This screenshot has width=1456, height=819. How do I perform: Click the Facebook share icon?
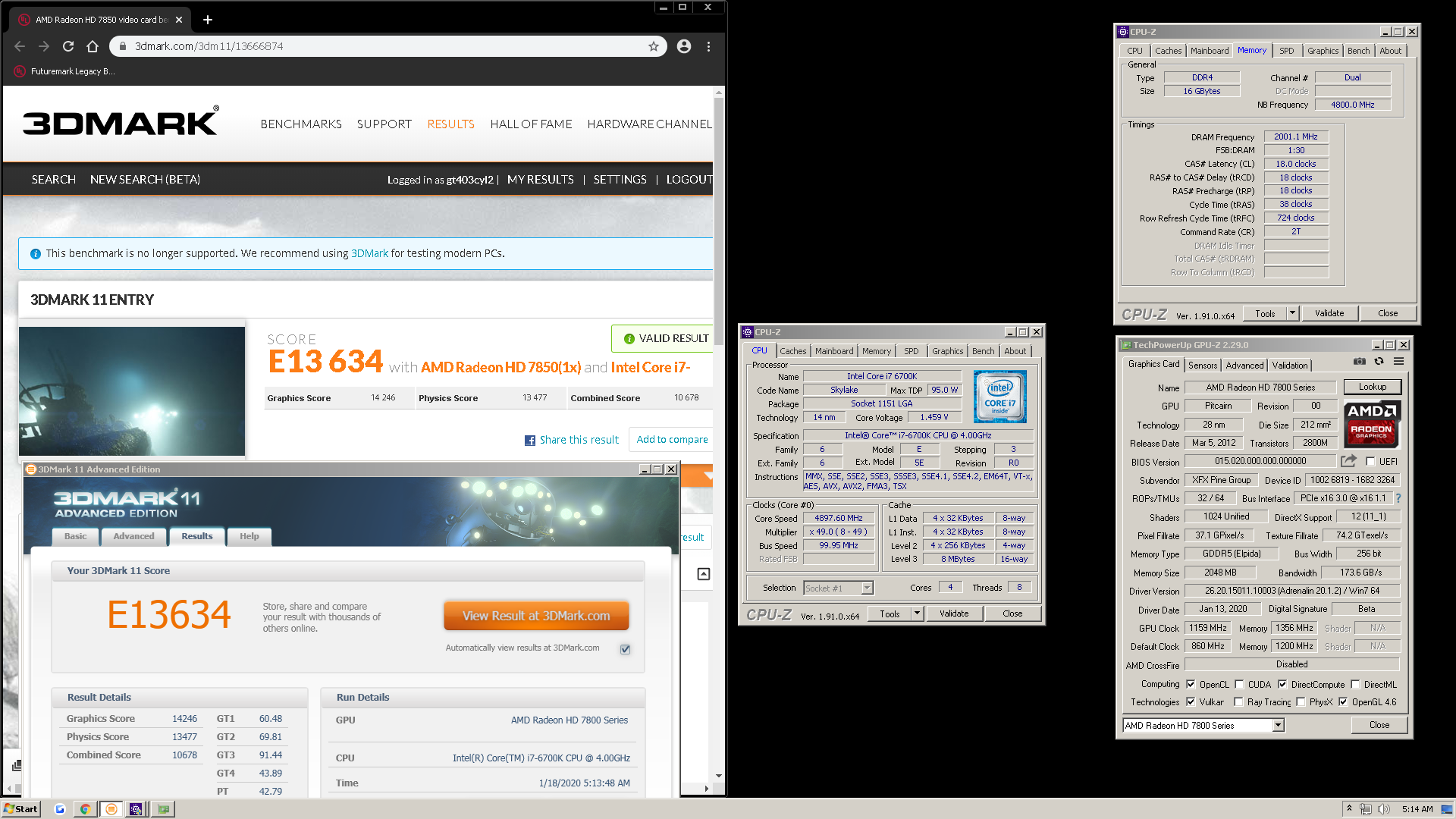(530, 441)
